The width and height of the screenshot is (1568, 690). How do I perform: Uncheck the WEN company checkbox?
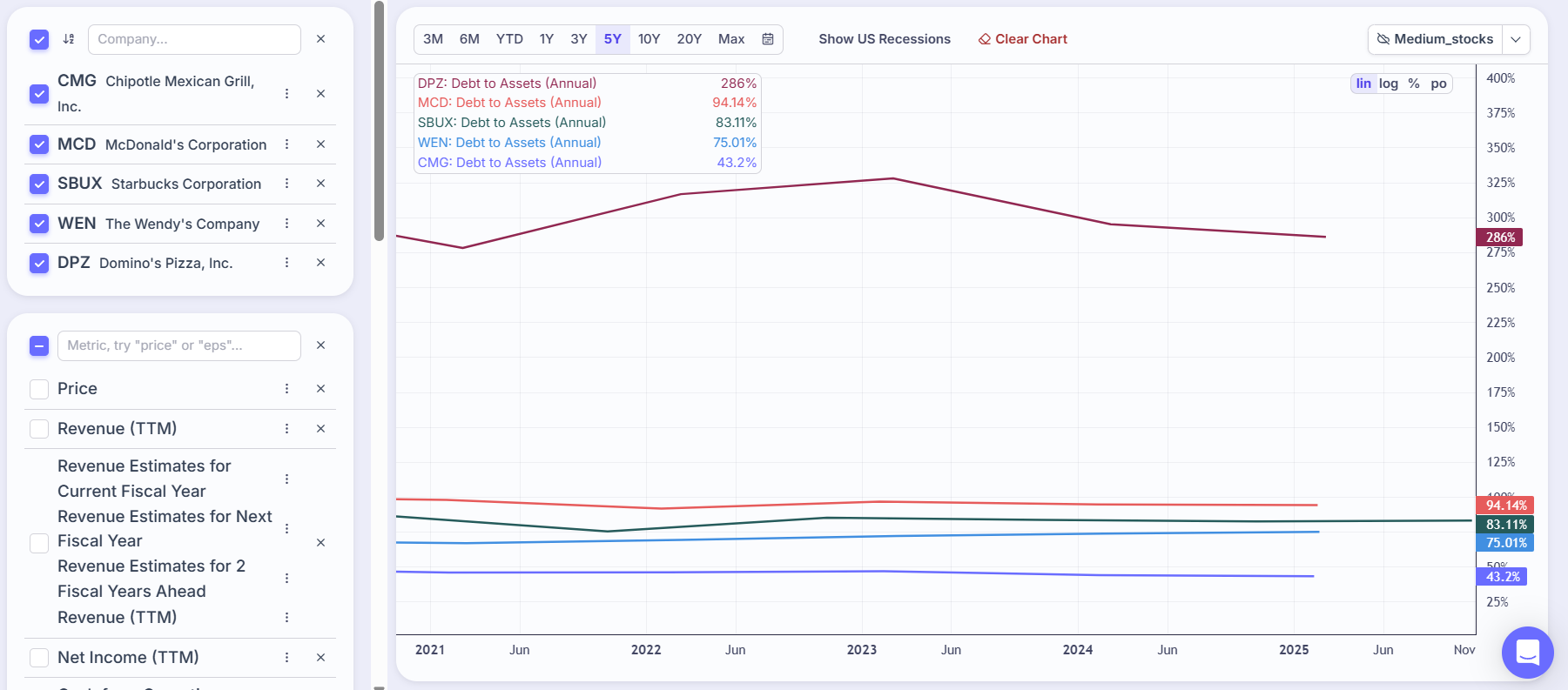pos(39,224)
